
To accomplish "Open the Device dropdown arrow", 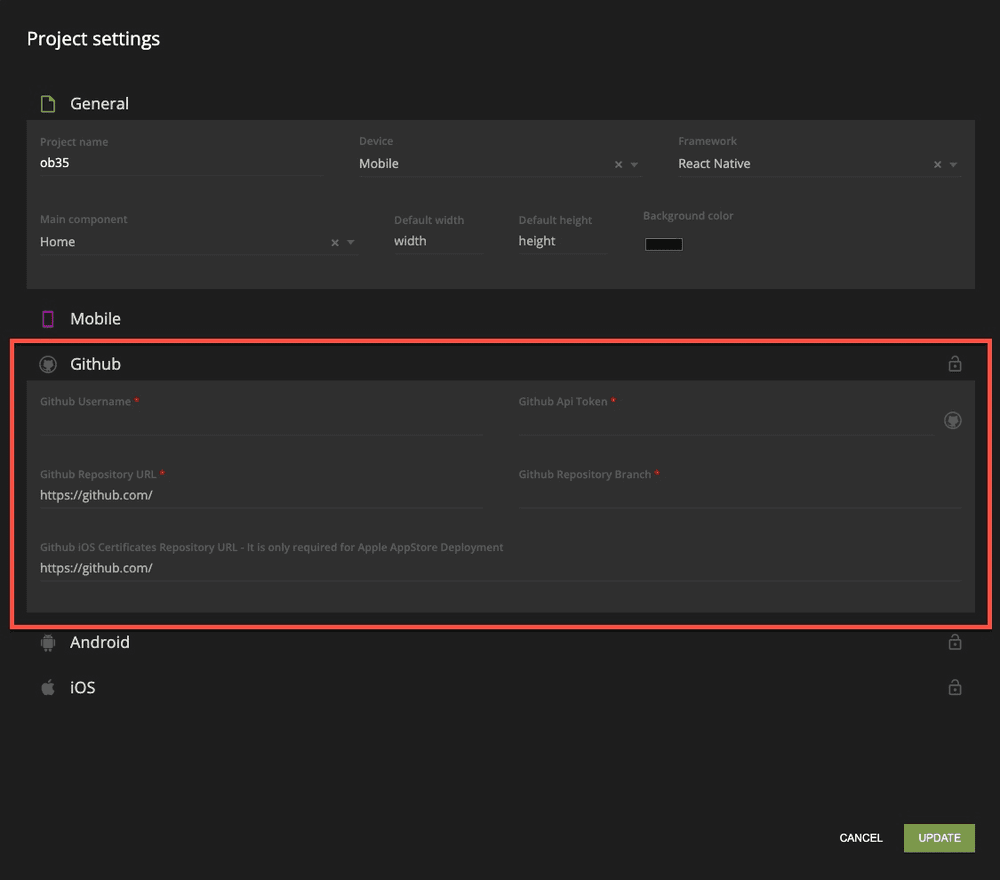I will click(634, 165).
